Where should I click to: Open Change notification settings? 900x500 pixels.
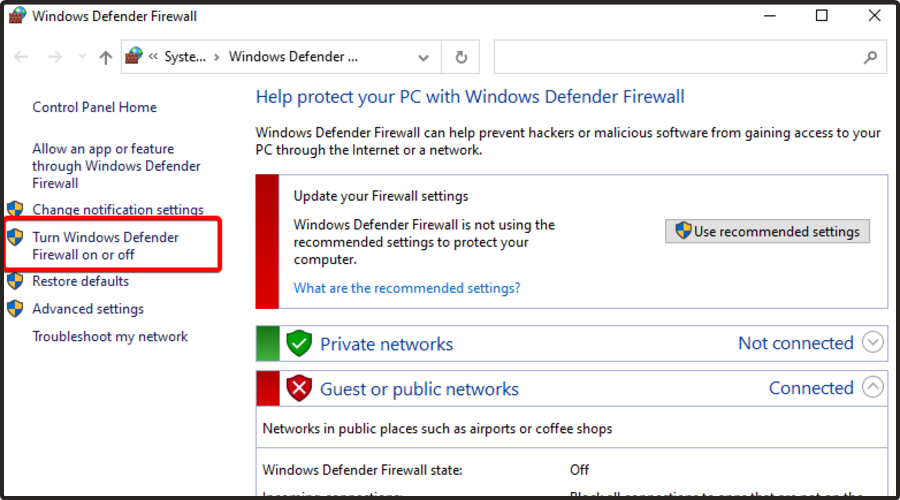117,210
